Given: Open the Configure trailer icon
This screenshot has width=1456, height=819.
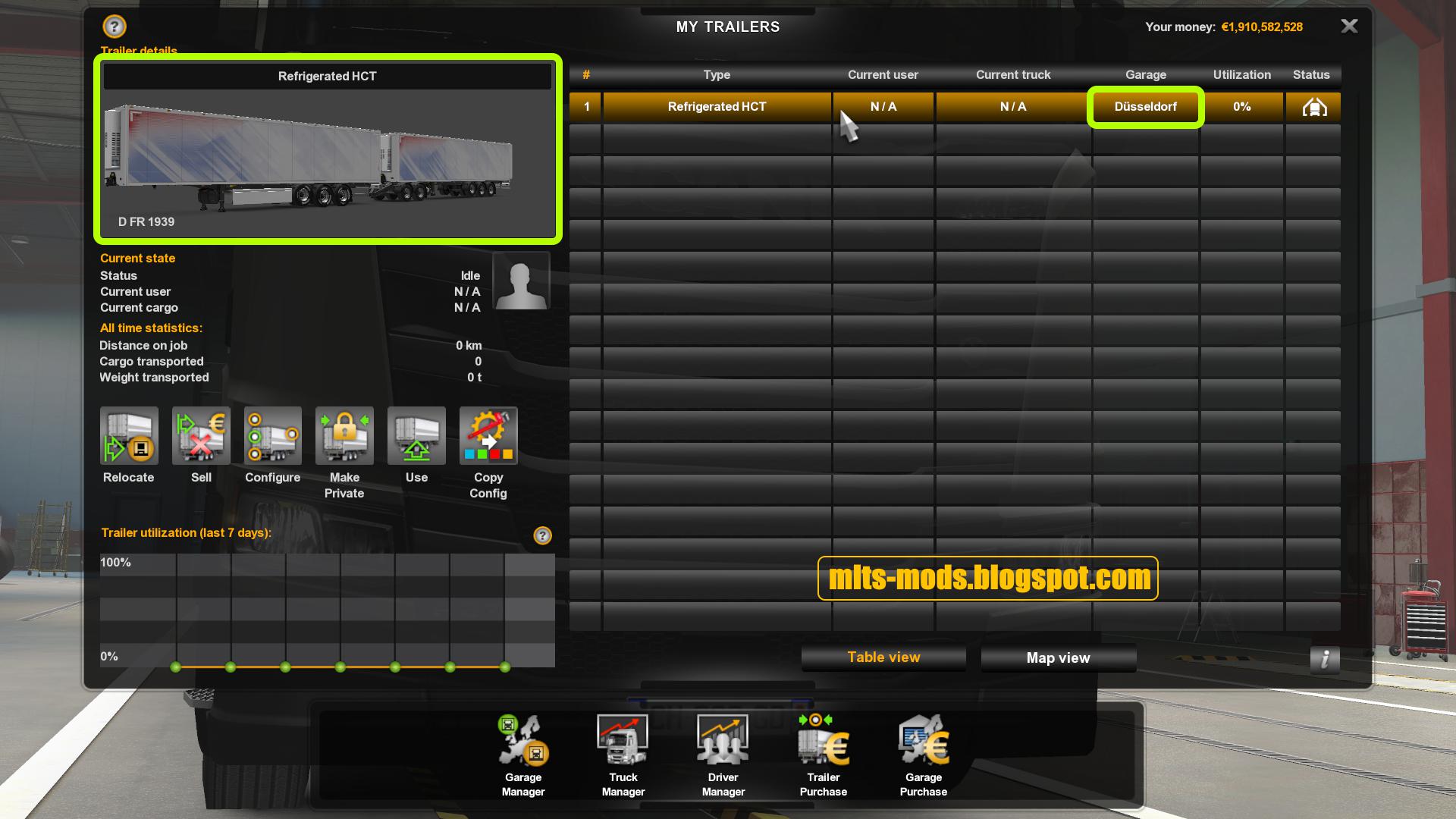Looking at the screenshot, I should click(273, 436).
